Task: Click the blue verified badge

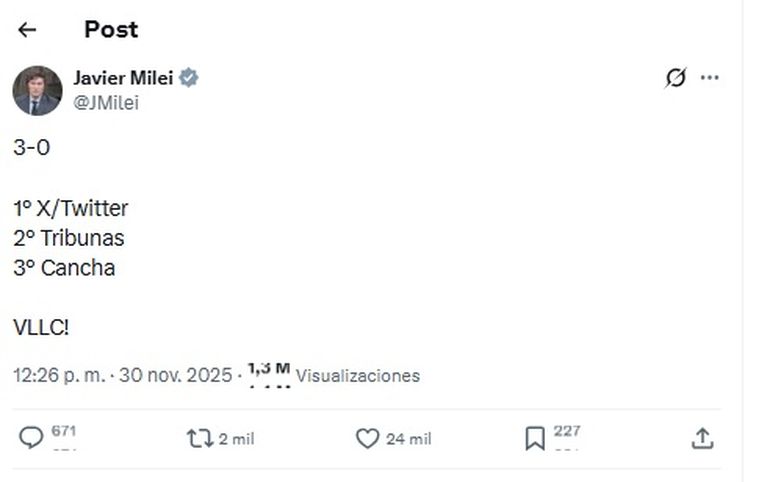Action: pyautogui.click(x=188, y=78)
